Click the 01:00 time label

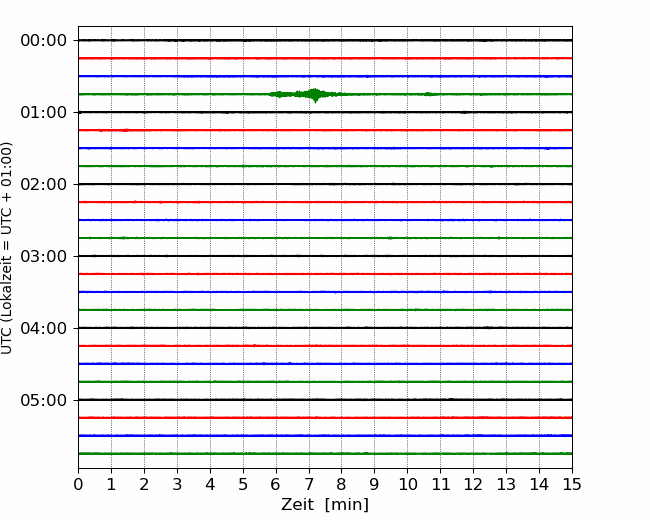[x=43, y=112]
